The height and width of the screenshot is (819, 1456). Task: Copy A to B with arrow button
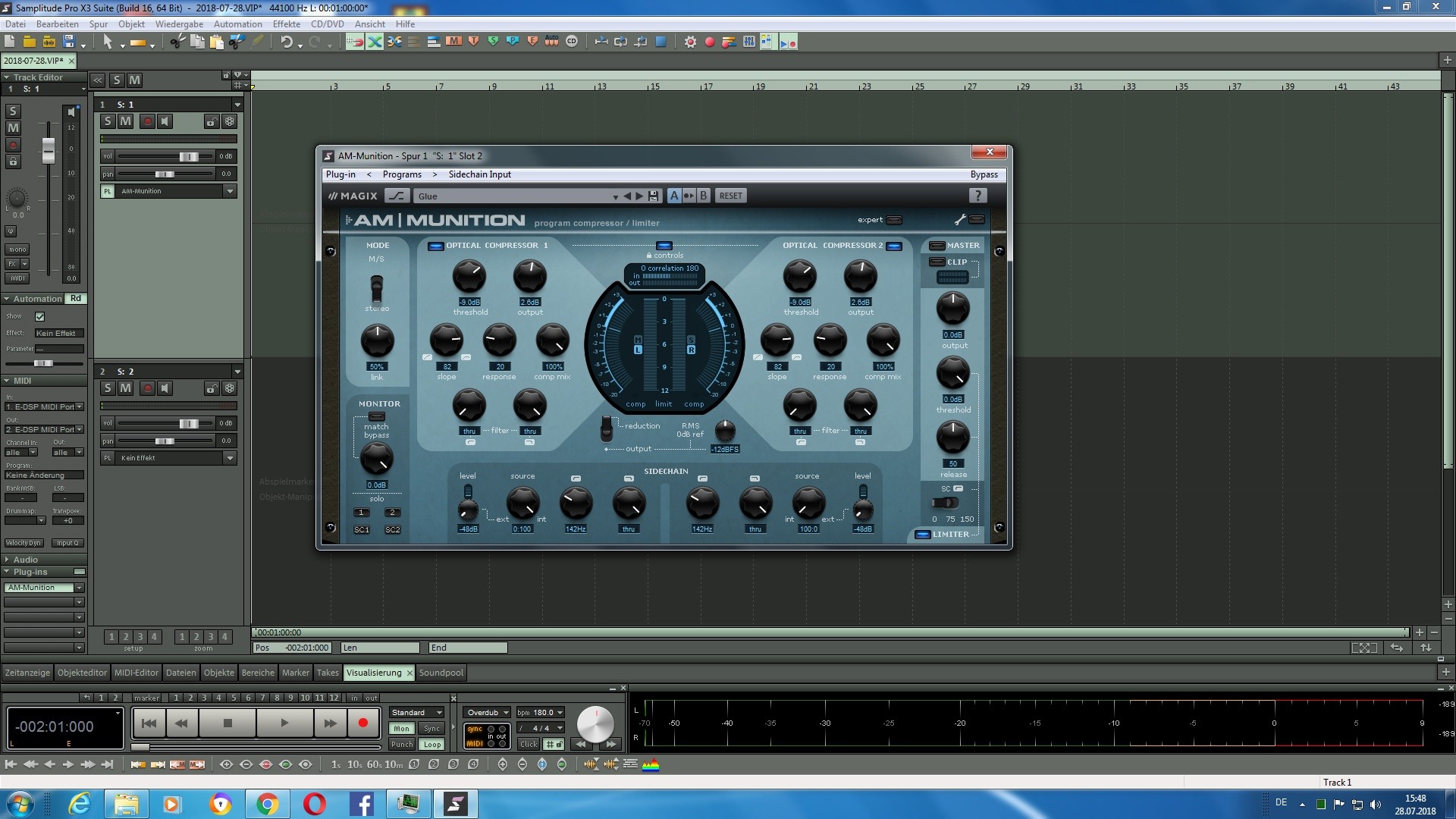pyautogui.click(x=689, y=196)
